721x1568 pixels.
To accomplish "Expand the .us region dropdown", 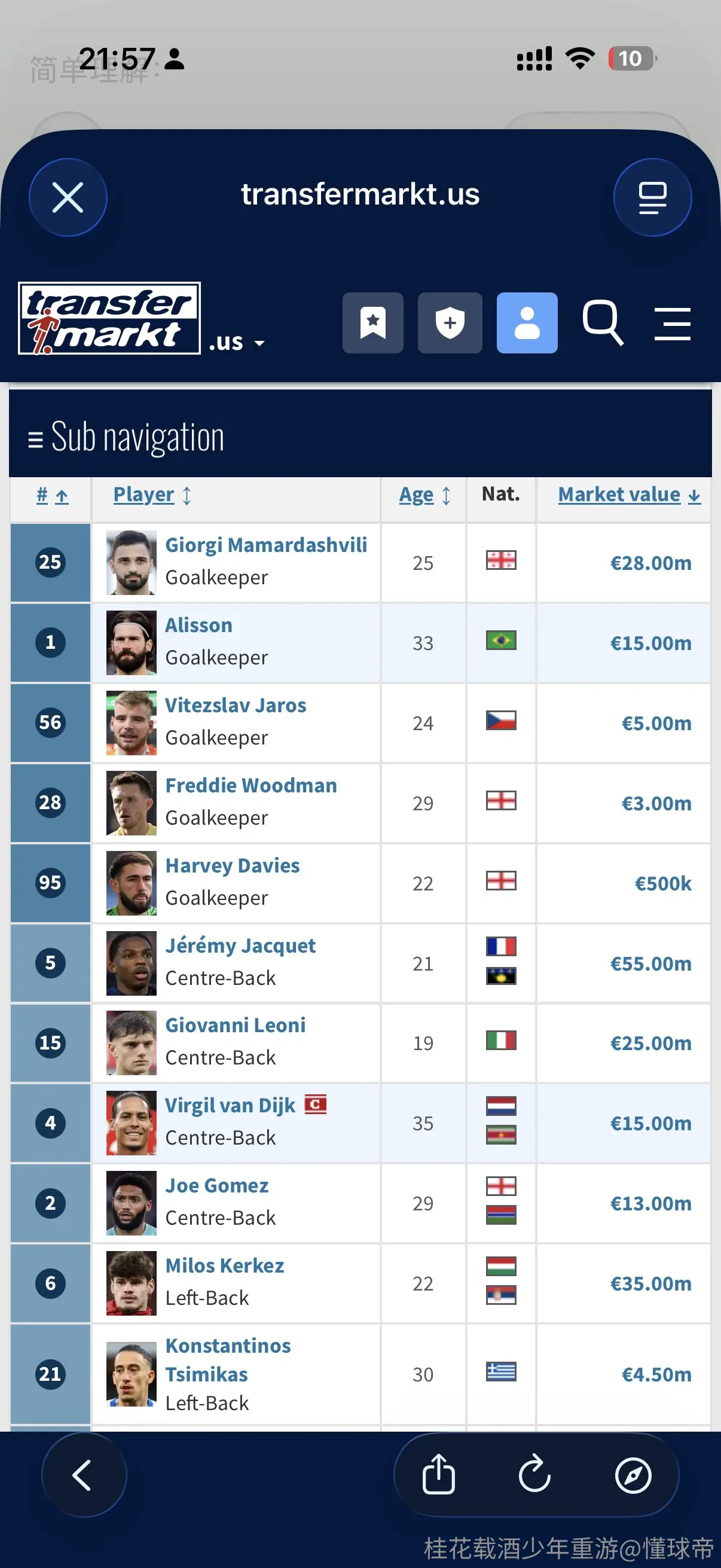I will pyautogui.click(x=237, y=342).
